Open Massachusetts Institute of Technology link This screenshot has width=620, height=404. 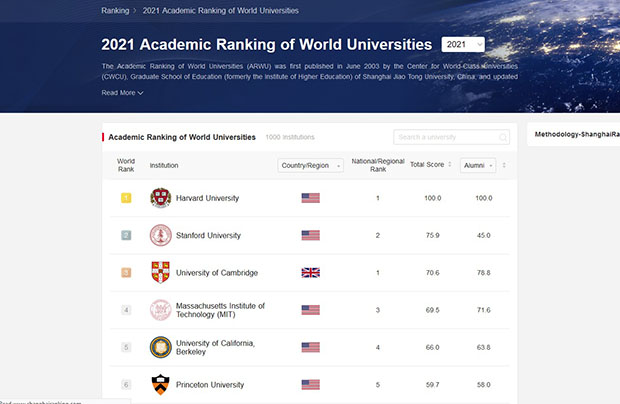pos(220,310)
